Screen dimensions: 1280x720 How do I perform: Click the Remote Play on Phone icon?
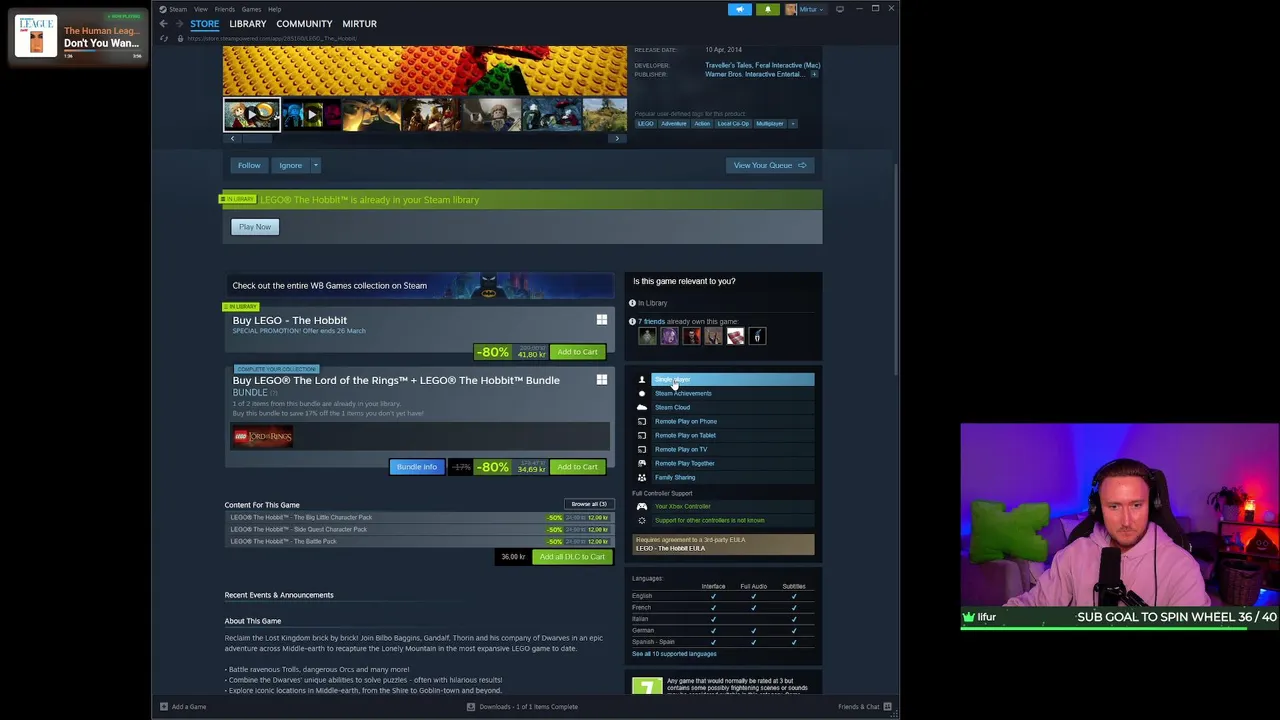642,421
